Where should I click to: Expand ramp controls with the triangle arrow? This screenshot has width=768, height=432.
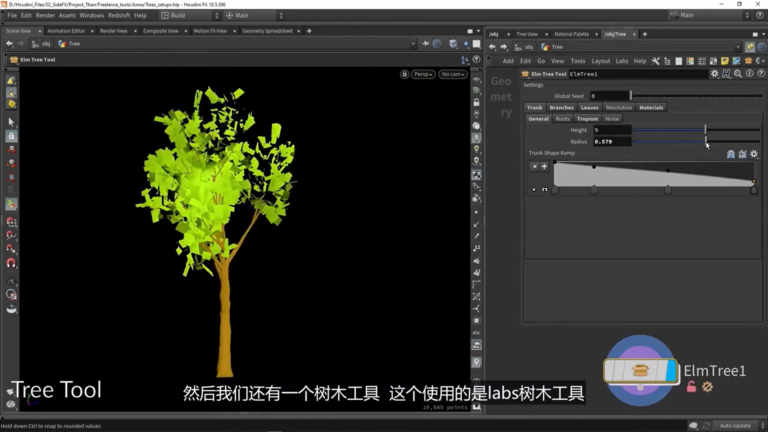534,190
